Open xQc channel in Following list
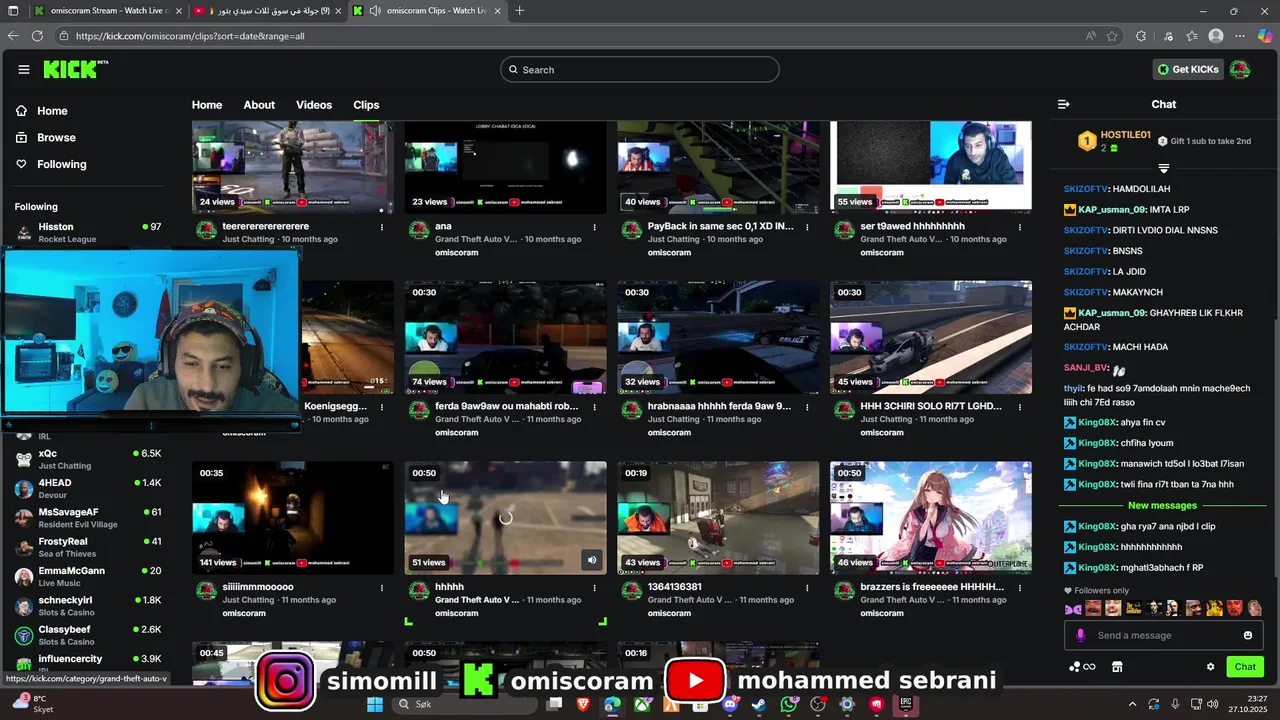1280x720 pixels. [87, 459]
